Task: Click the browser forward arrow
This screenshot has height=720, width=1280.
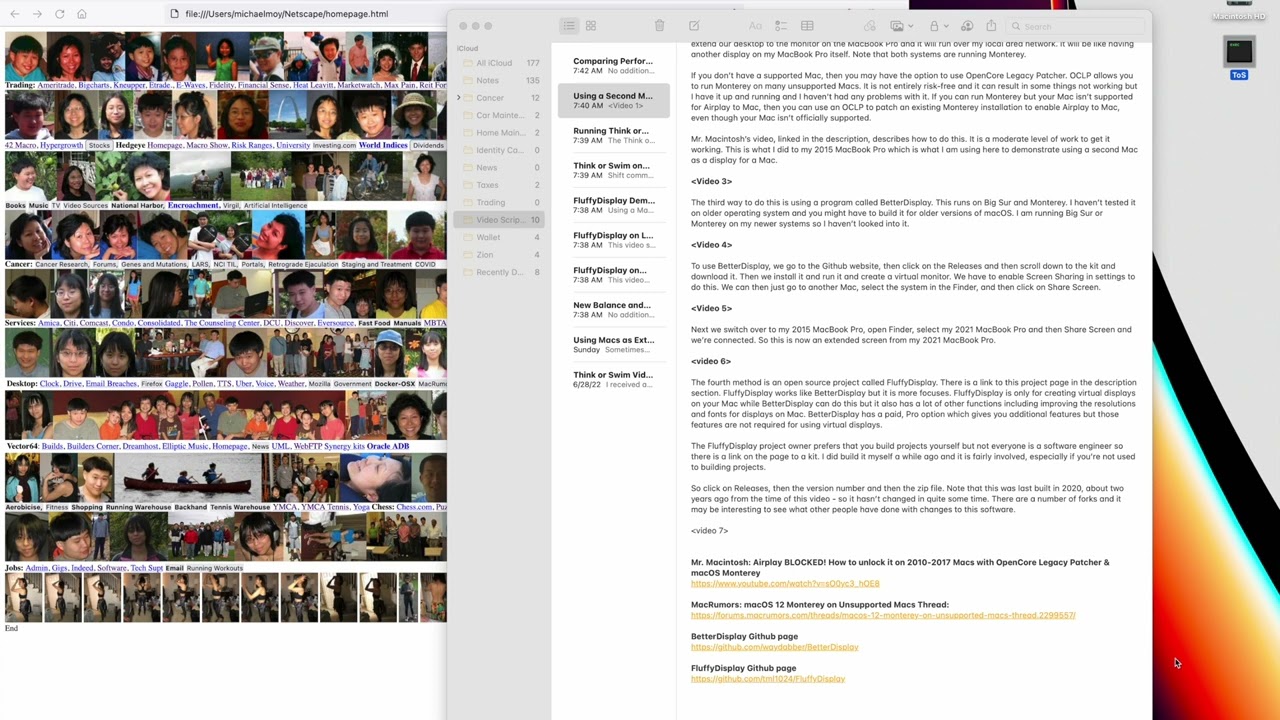Action: [37, 14]
